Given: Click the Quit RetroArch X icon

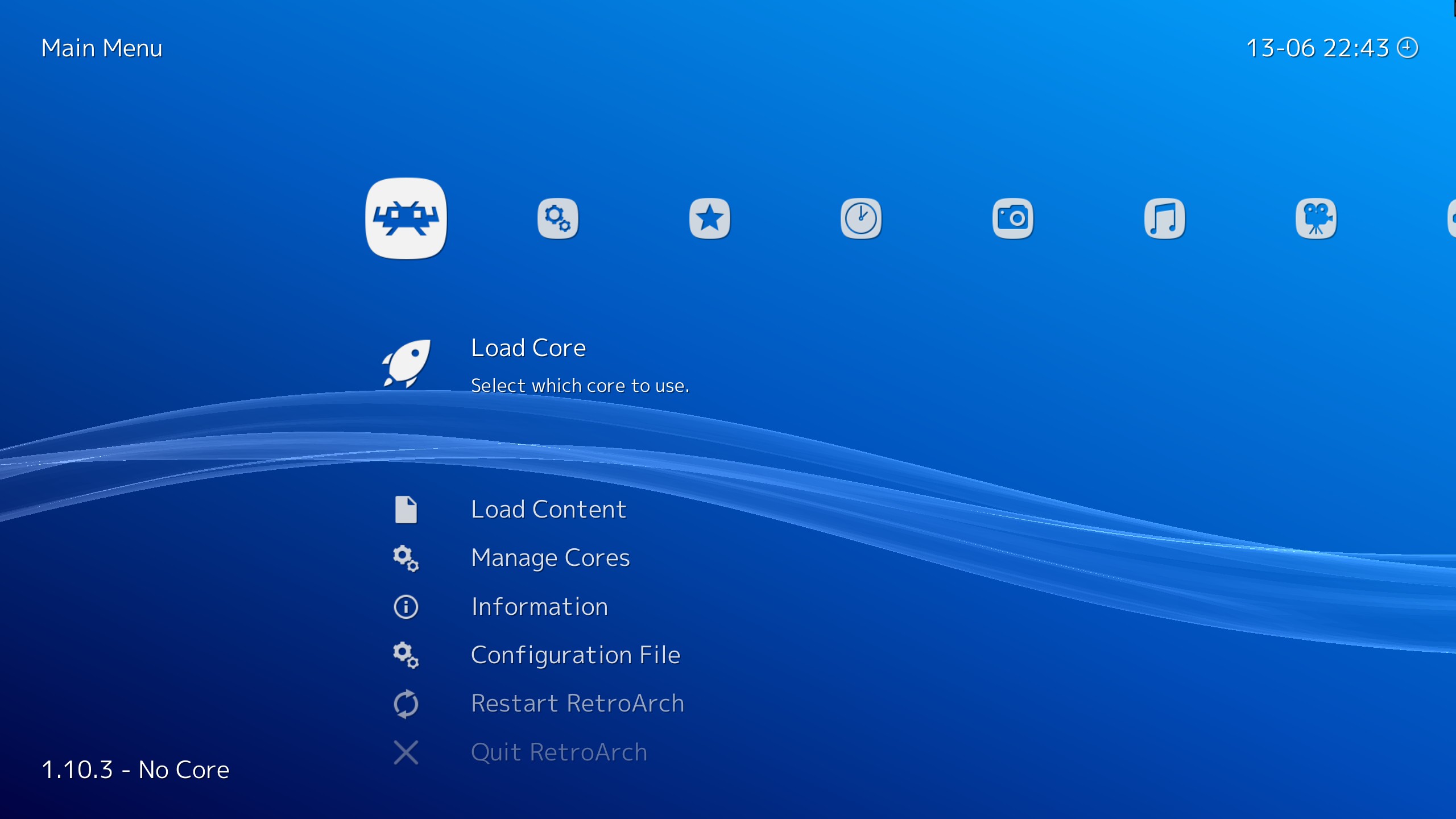Looking at the screenshot, I should point(406,752).
